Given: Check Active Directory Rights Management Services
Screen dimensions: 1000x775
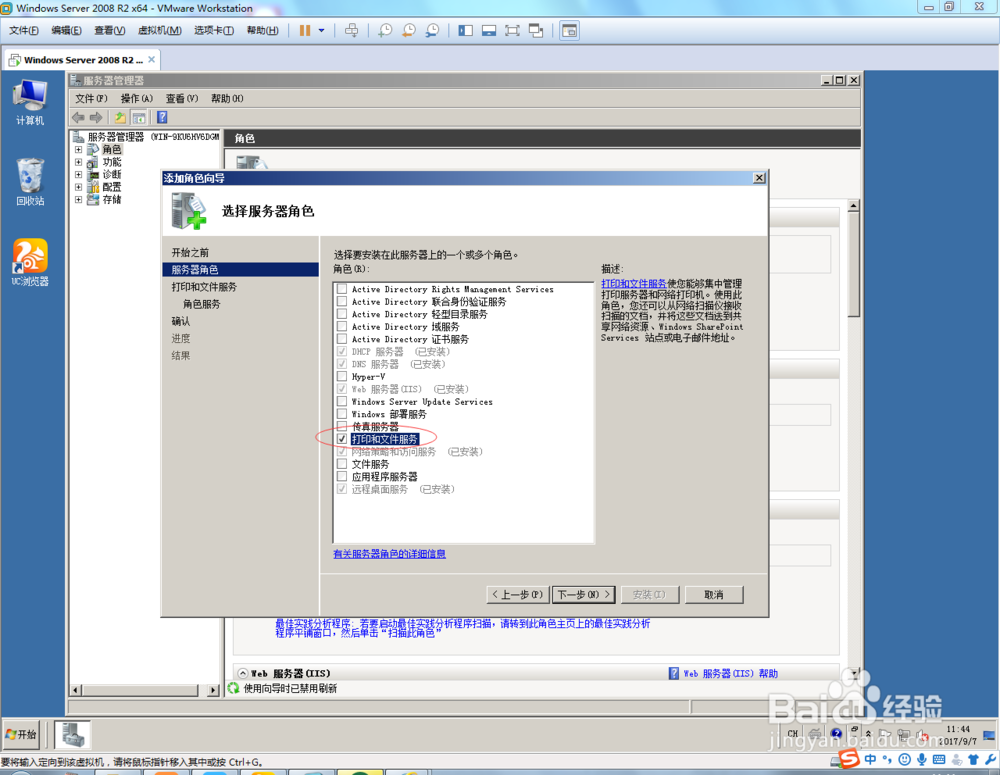Looking at the screenshot, I should (342, 289).
